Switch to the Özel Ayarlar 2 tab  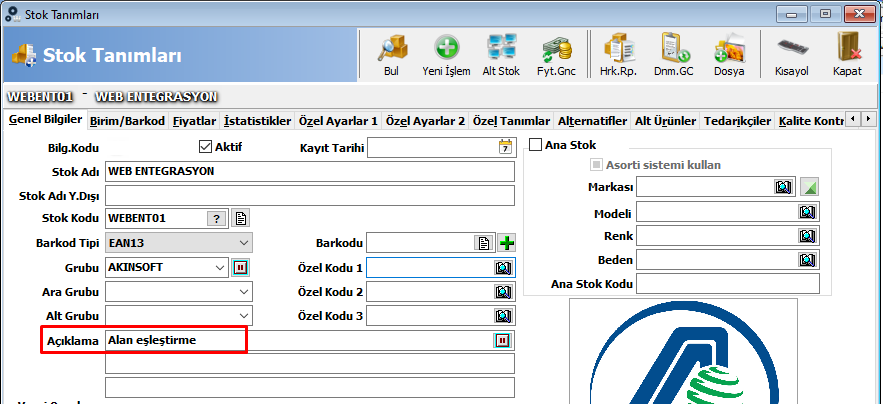425,121
